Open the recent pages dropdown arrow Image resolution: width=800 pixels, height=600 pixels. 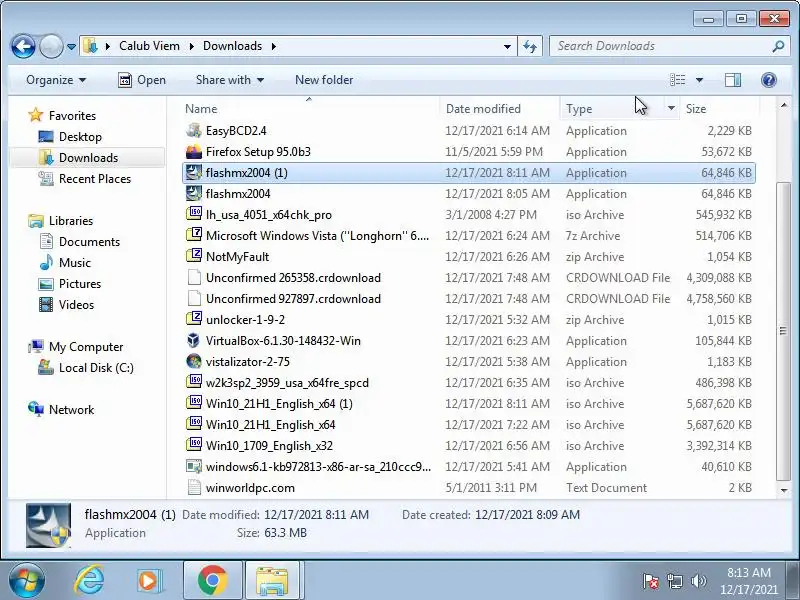pos(71,47)
